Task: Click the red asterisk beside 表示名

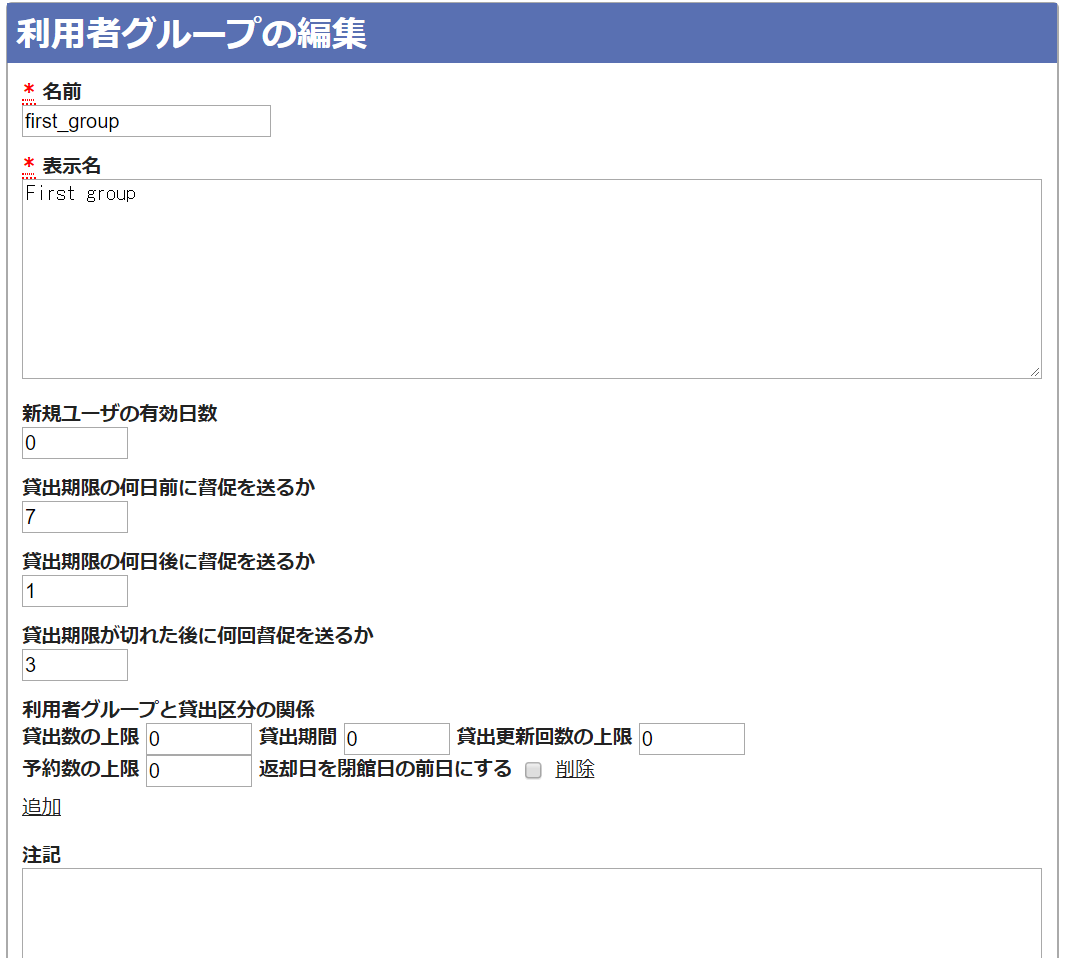Action: tap(29, 165)
